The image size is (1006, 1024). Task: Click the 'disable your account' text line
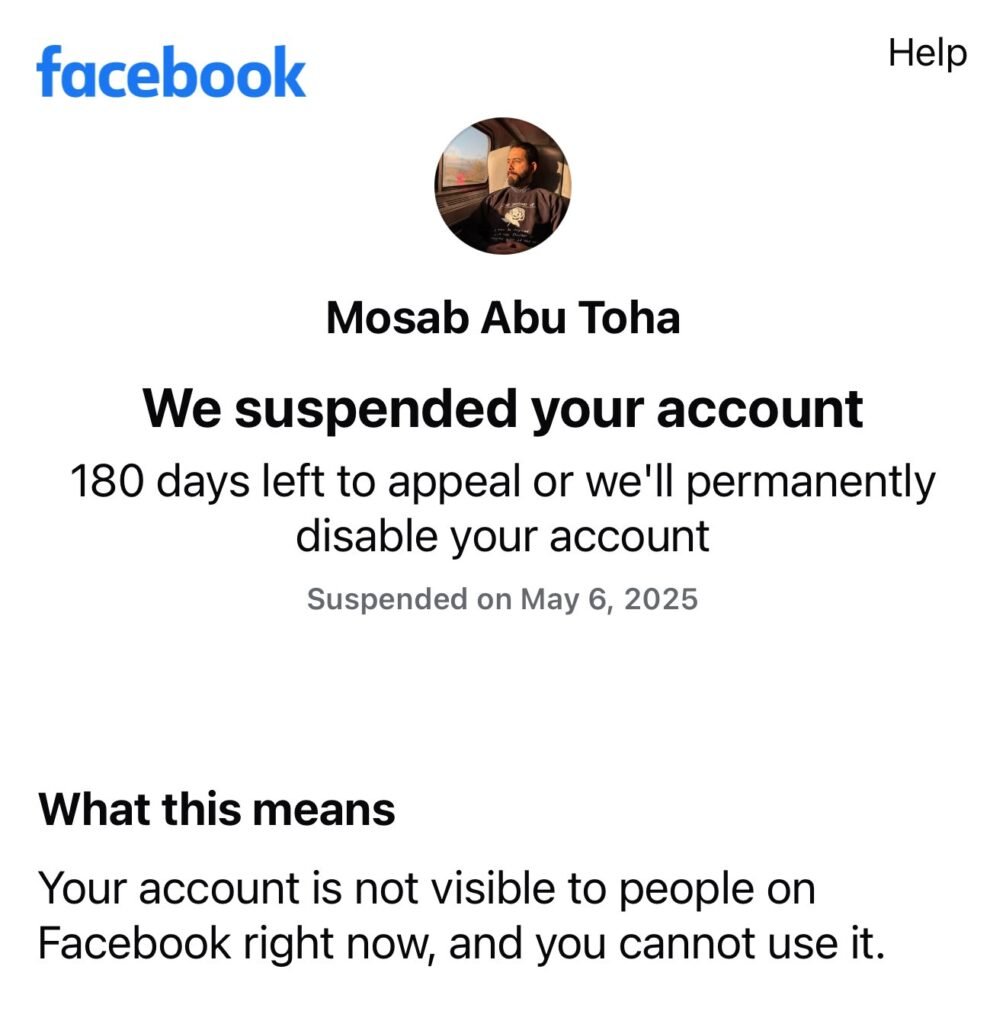502,537
